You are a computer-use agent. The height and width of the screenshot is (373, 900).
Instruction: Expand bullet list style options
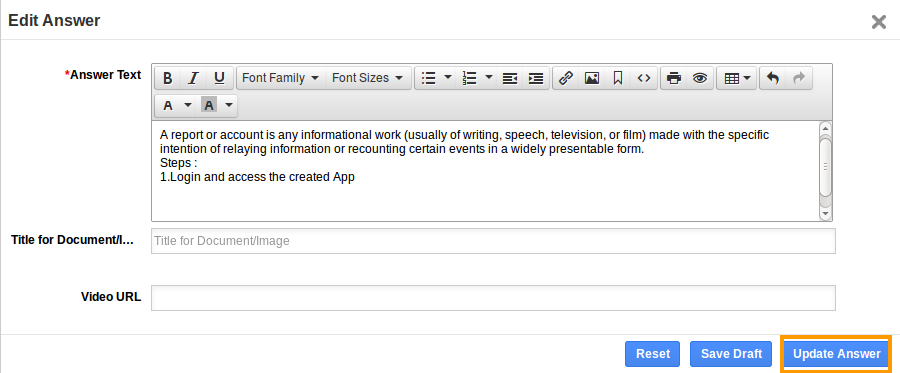tap(448, 78)
